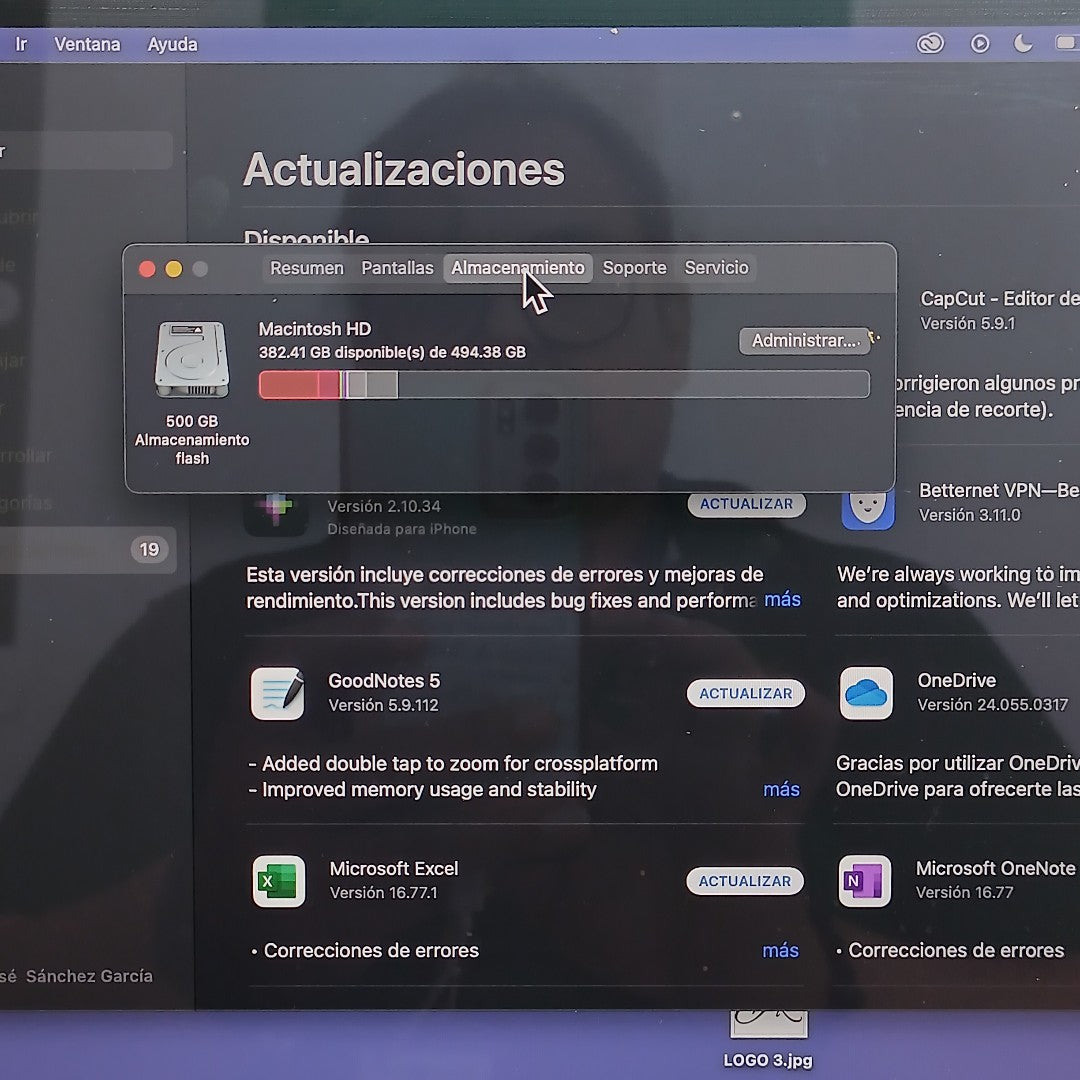
Task: Click the GoodNotes 5 app icon
Action: (x=277, y=693)
